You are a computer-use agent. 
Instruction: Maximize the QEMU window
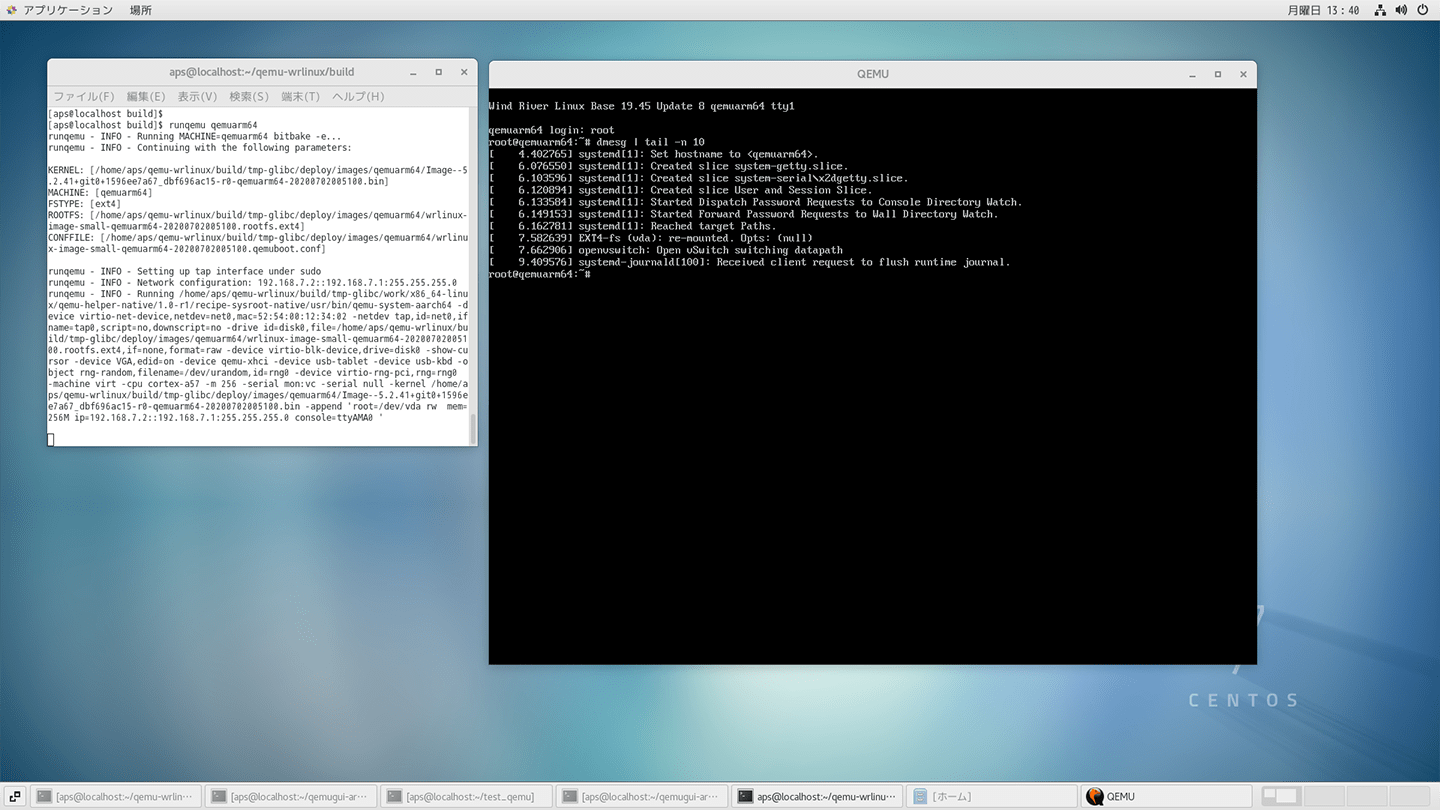click(x=1218, y=74)
